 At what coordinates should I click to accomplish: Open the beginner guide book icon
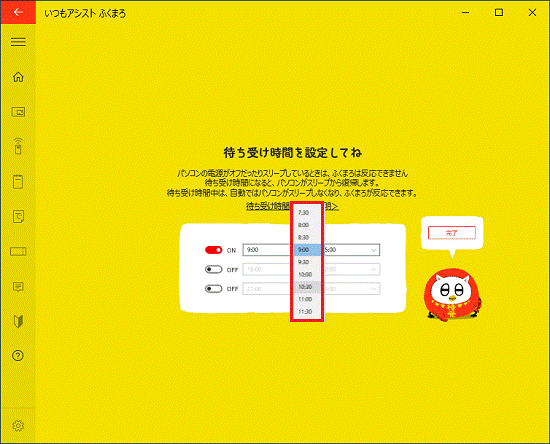coord(18,321)
